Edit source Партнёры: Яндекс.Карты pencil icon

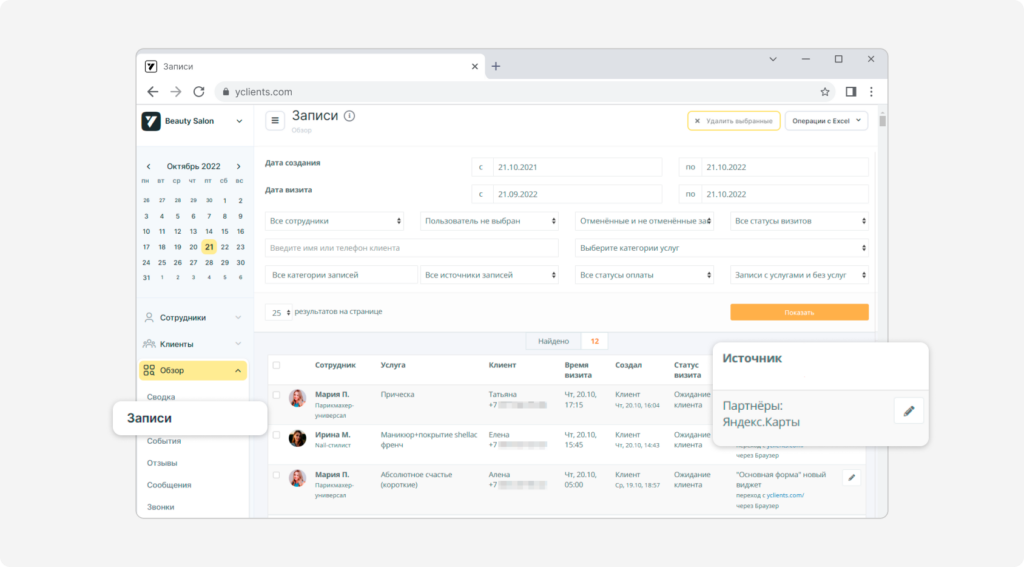[x=908, y=411]
